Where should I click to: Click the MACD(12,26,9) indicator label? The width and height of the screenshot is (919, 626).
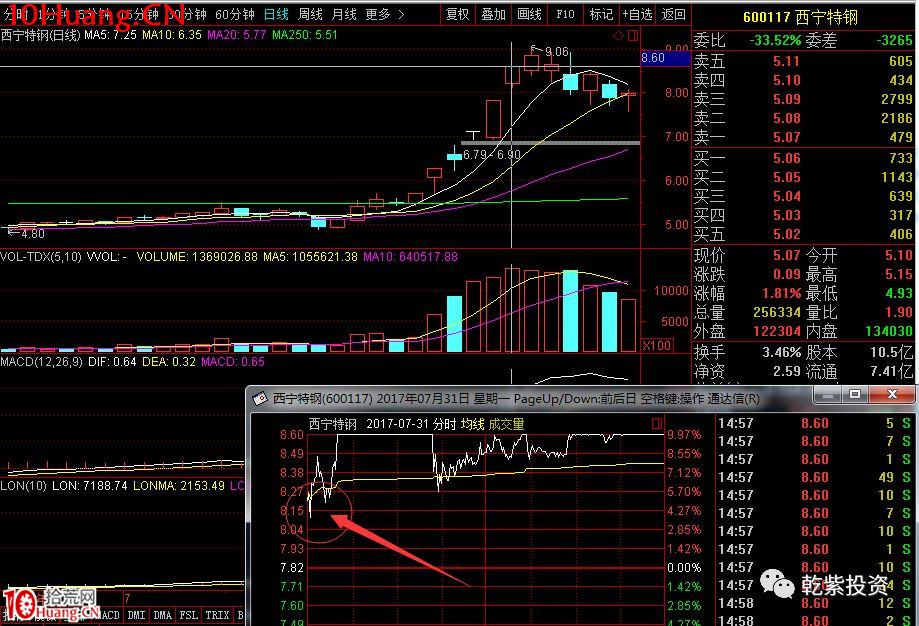tap(41, 362)
